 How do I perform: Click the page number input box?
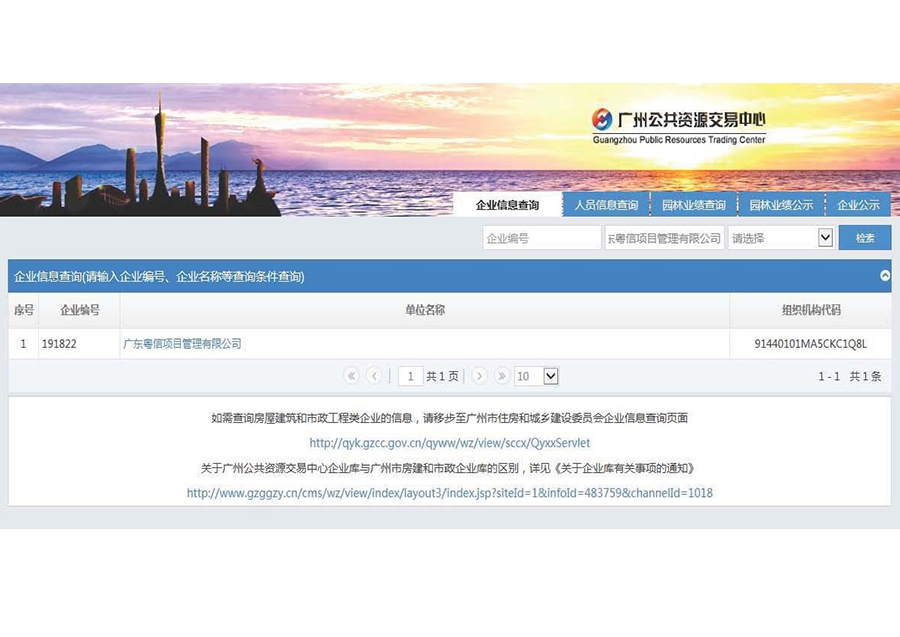[x=410, y=376]
